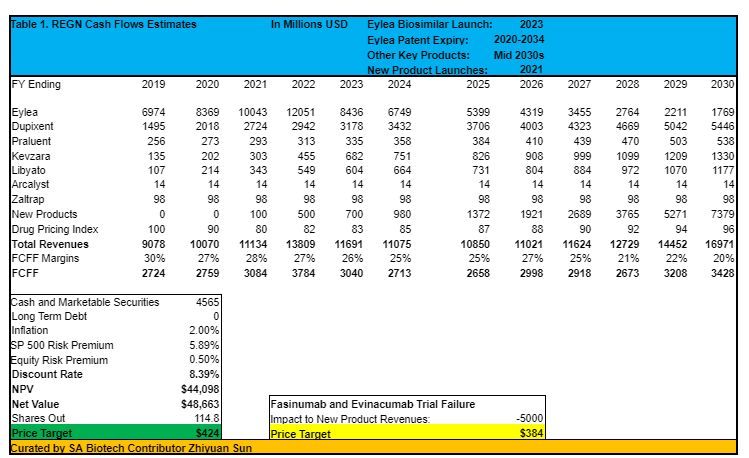Select the NPV value $44,098
The height and width of the screenshot is (458, 749).
click(200, 390)
